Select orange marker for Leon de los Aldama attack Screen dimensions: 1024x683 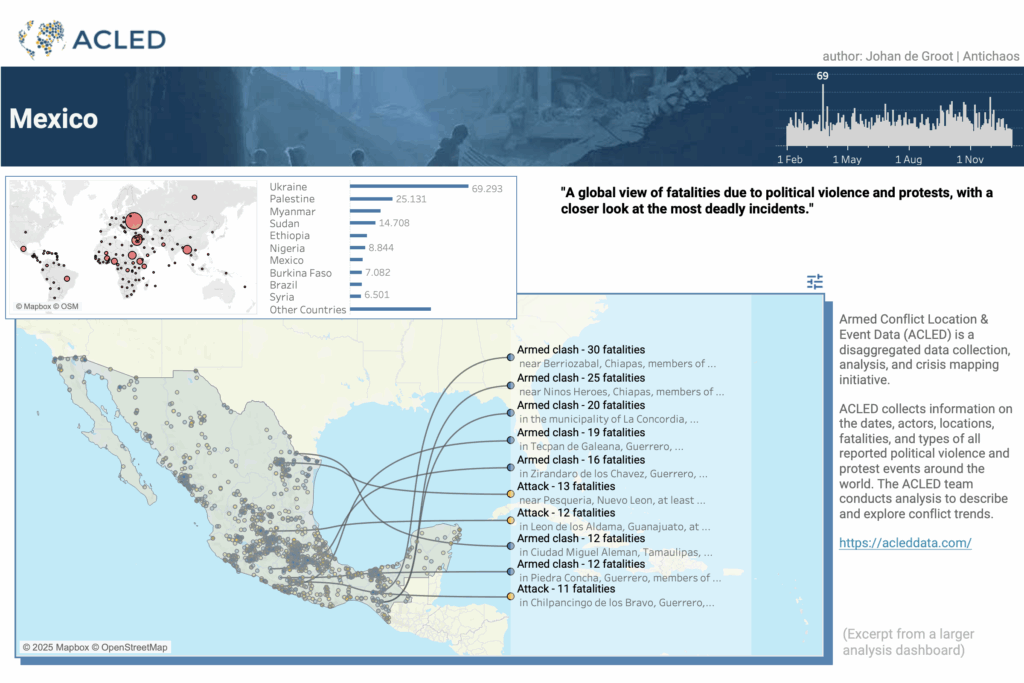pyautogui.click(x=510, y=520)
